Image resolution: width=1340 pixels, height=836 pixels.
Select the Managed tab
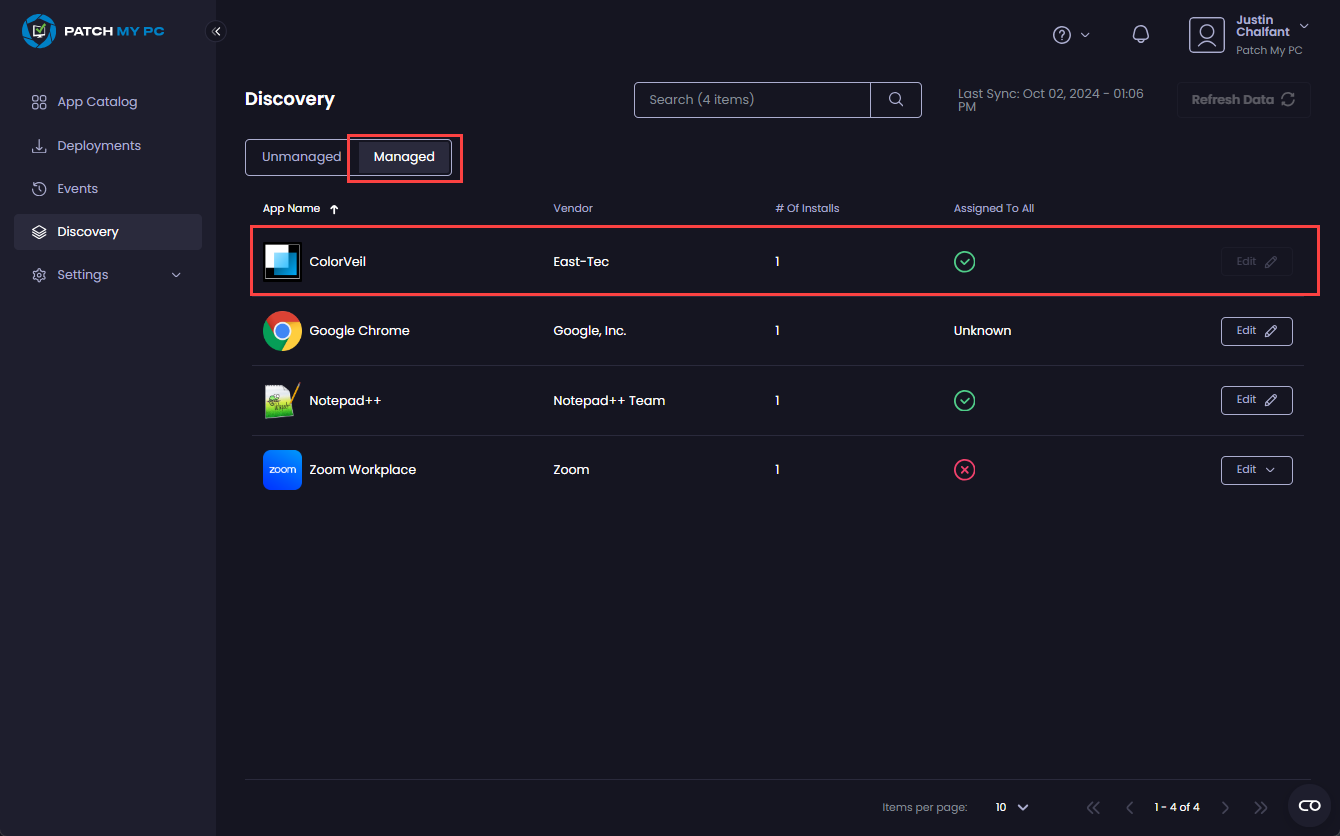pyautogui.click(x=404, y=156)
